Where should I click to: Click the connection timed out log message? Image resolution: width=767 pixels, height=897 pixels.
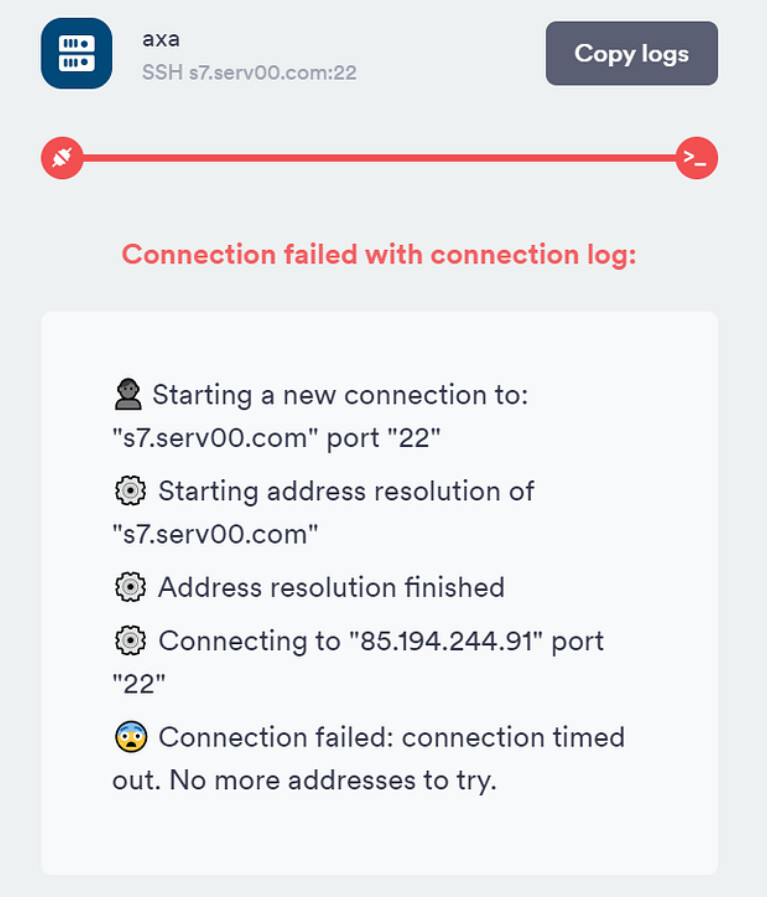368,758
